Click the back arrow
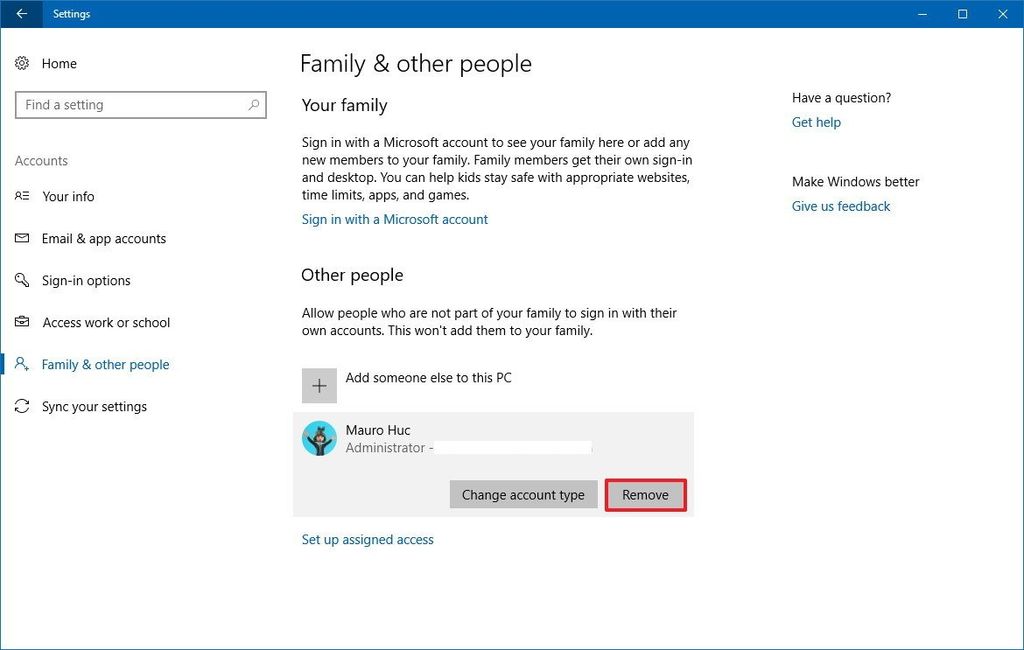Screen dimensions: 1024x650 19,14
